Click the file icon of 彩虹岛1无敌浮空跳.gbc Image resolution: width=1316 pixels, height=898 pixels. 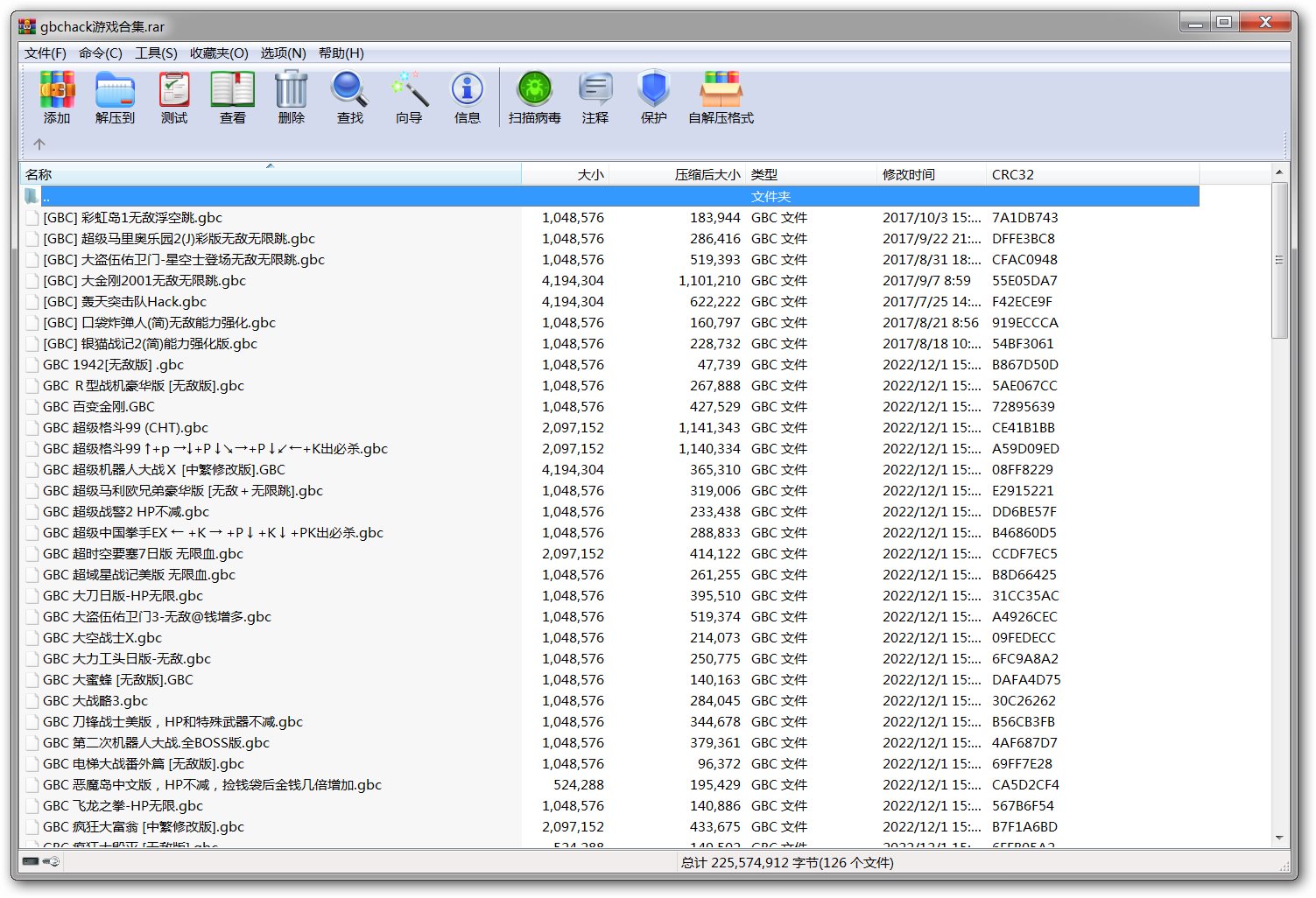tap(32, 217)
